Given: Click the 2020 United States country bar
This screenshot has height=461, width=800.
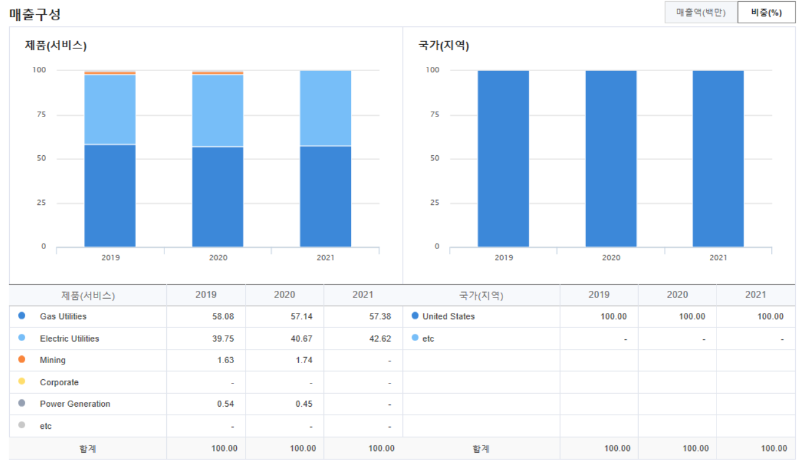Looking at the screenshot, I should click(611, 159).
